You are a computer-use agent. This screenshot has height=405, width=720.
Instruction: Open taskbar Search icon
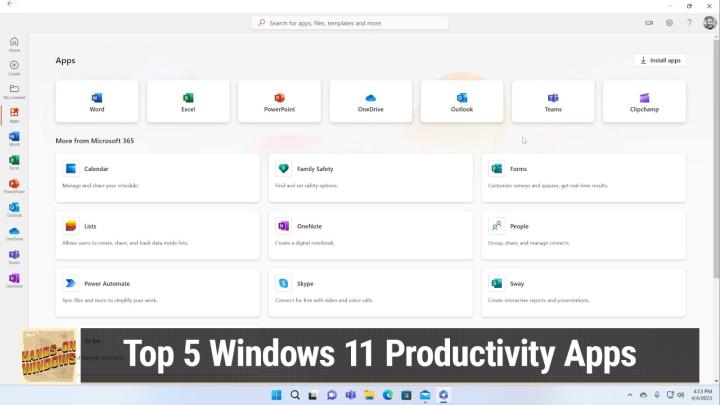295,395
